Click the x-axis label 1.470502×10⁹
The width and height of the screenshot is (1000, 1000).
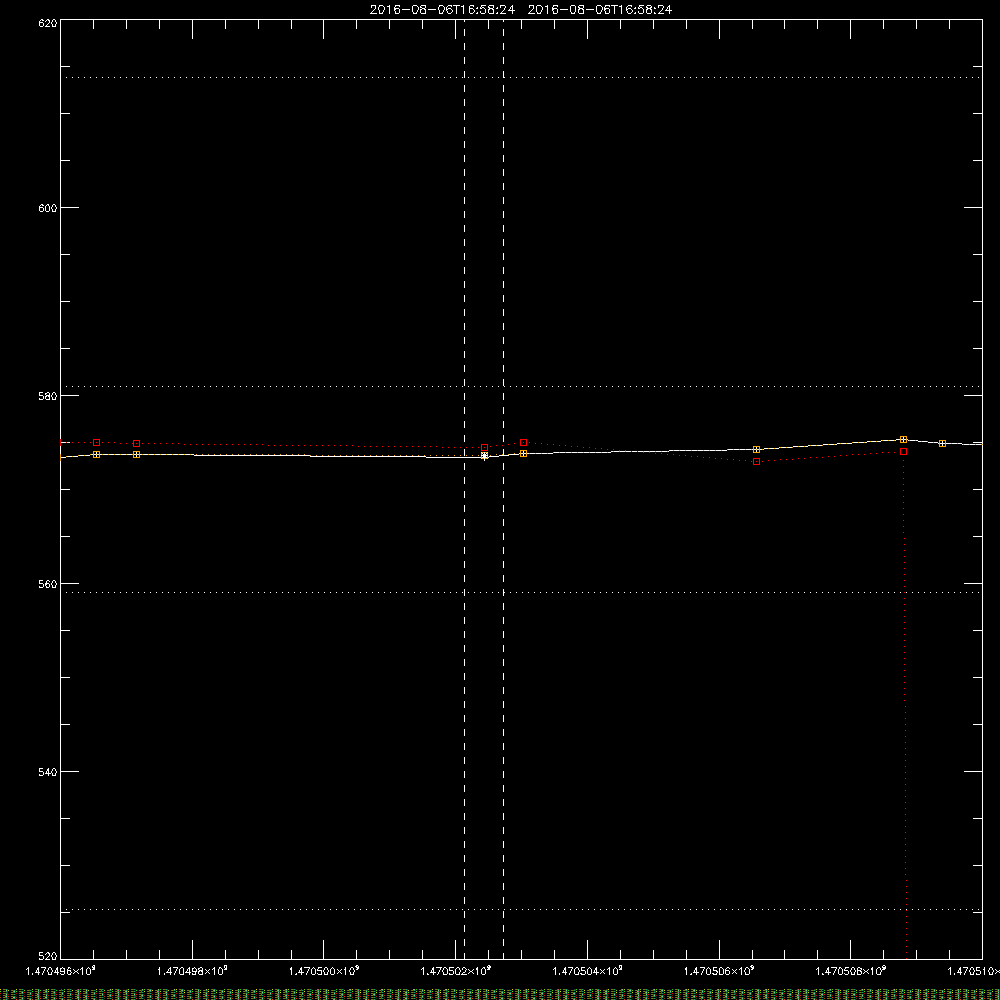(x=456, y=971)
